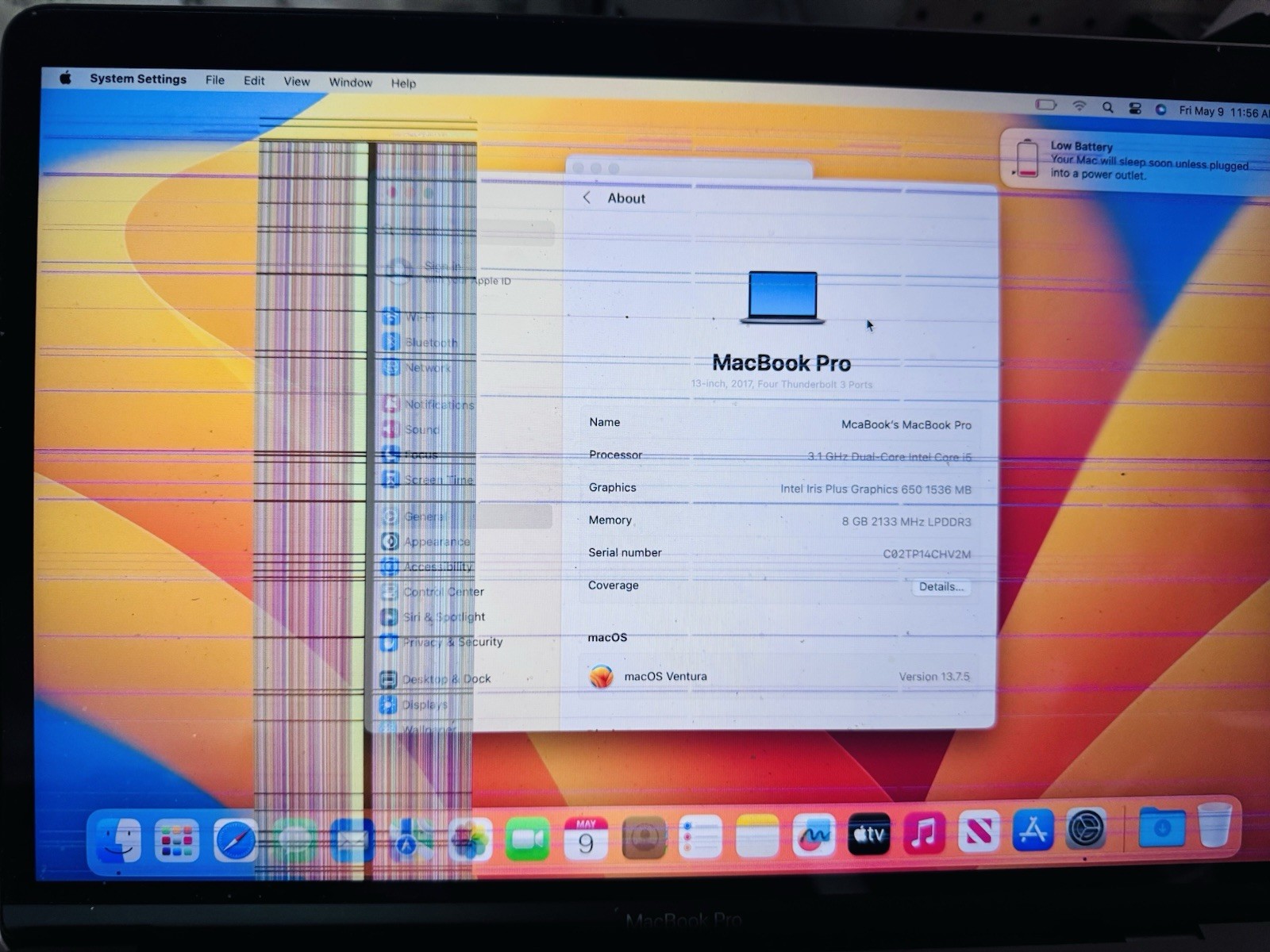Open Privacy & Security in the sidebar

(441, 642)
